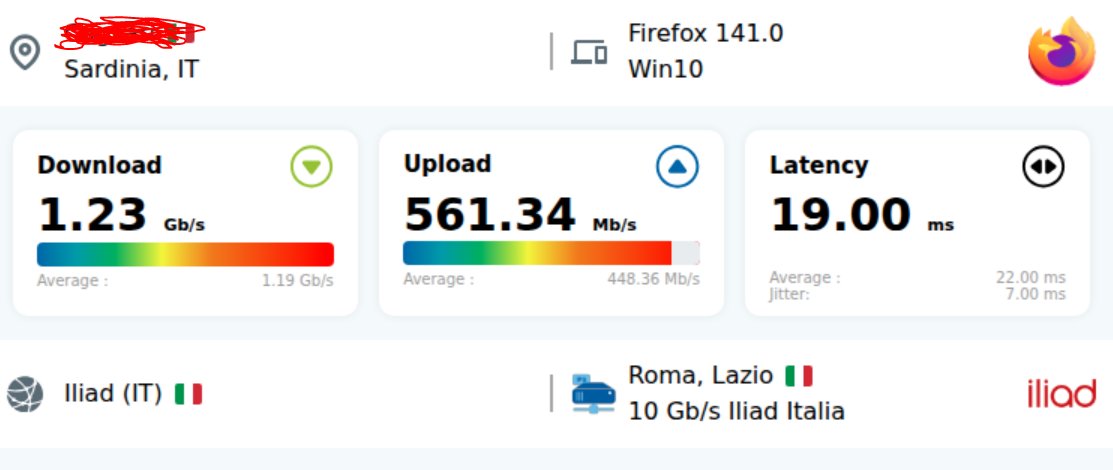The height and width of the screenshot is (470, 1113).
Task: Click the green download arrow icon
Action: click(311, 166)
